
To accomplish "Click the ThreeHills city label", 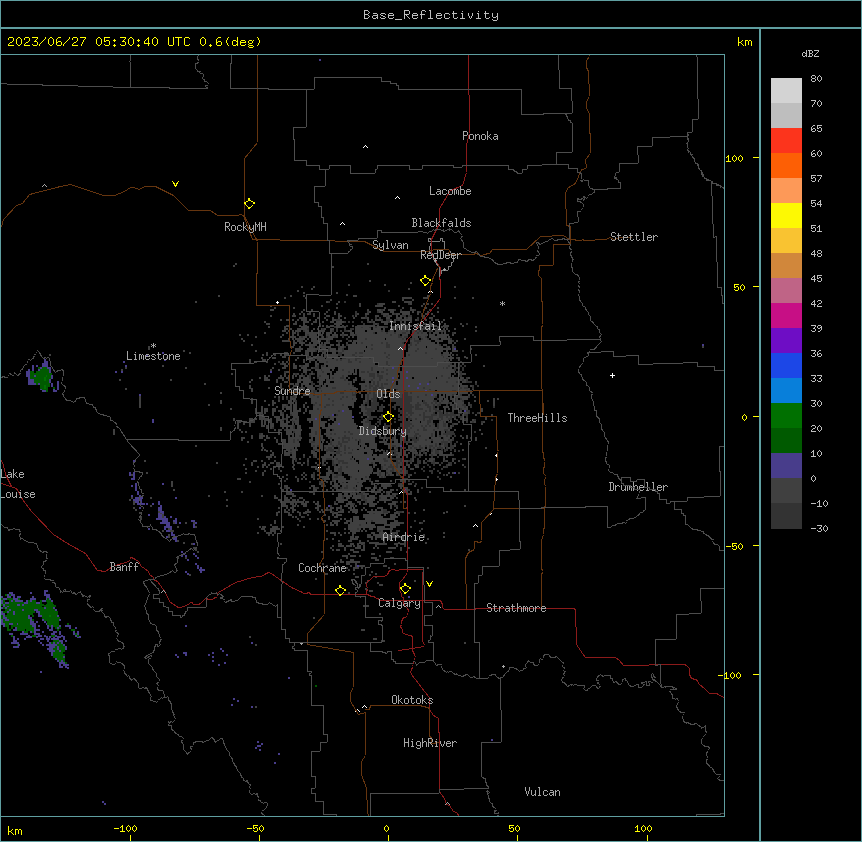I will click(x=537, y=418).
